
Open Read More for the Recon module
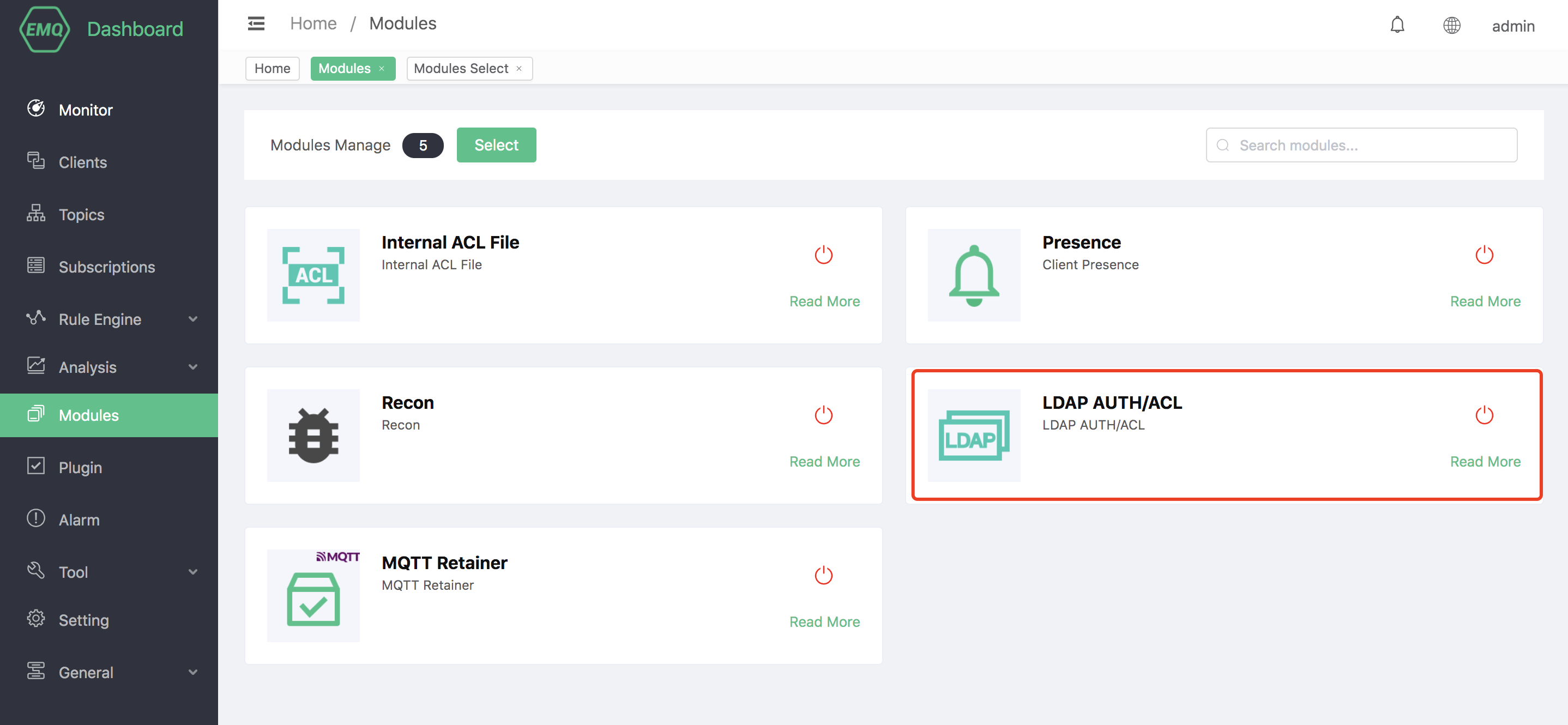pyautogui.click(x=824, y=461)
